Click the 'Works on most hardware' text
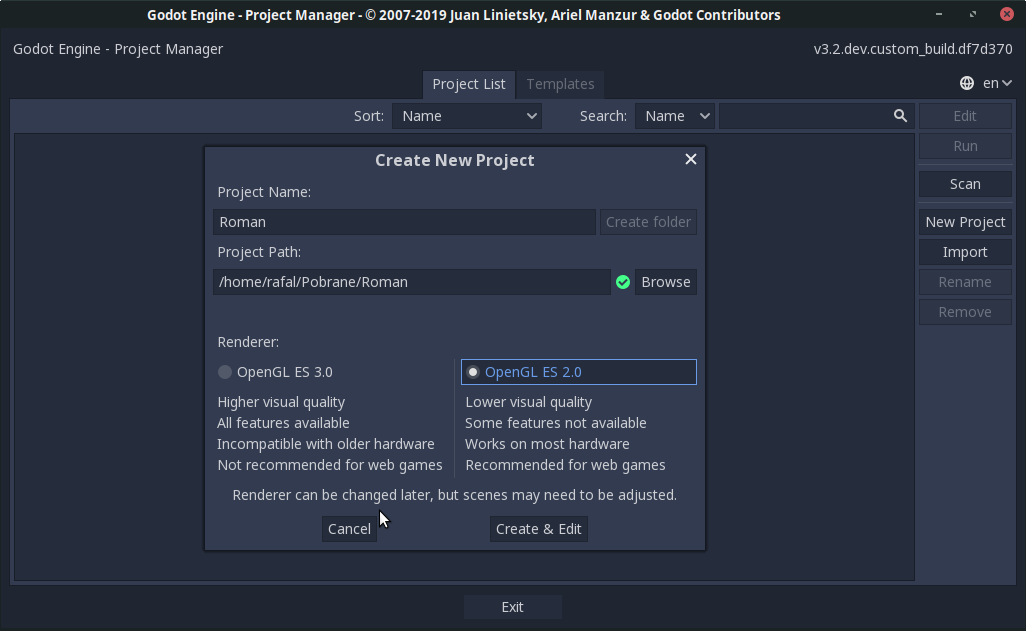Viewport: 1026px width, 631px height. pyautogui.click(x=547, y=444)
